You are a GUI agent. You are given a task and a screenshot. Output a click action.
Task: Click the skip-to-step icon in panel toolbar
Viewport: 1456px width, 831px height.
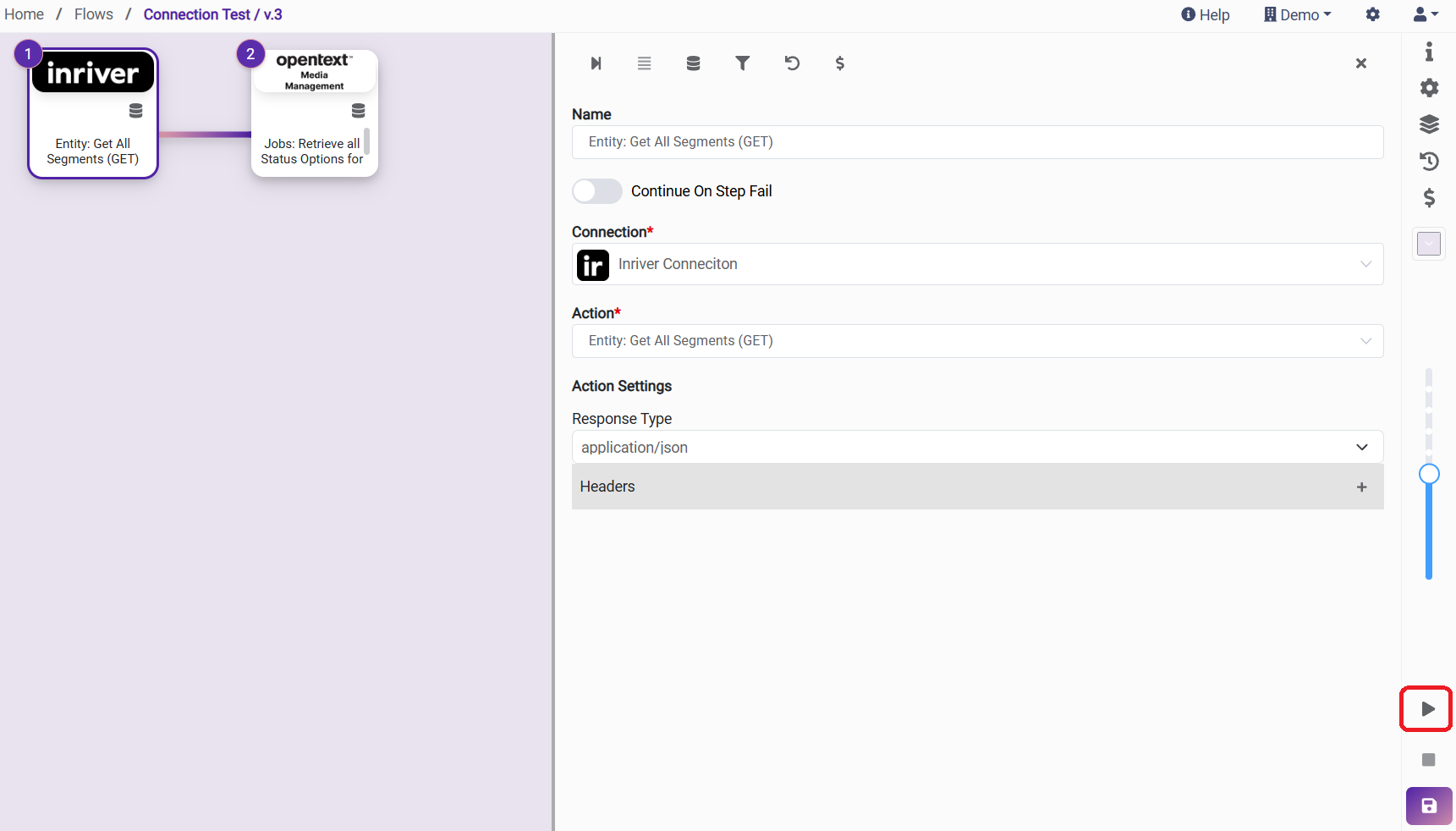[x=596, y=63]
